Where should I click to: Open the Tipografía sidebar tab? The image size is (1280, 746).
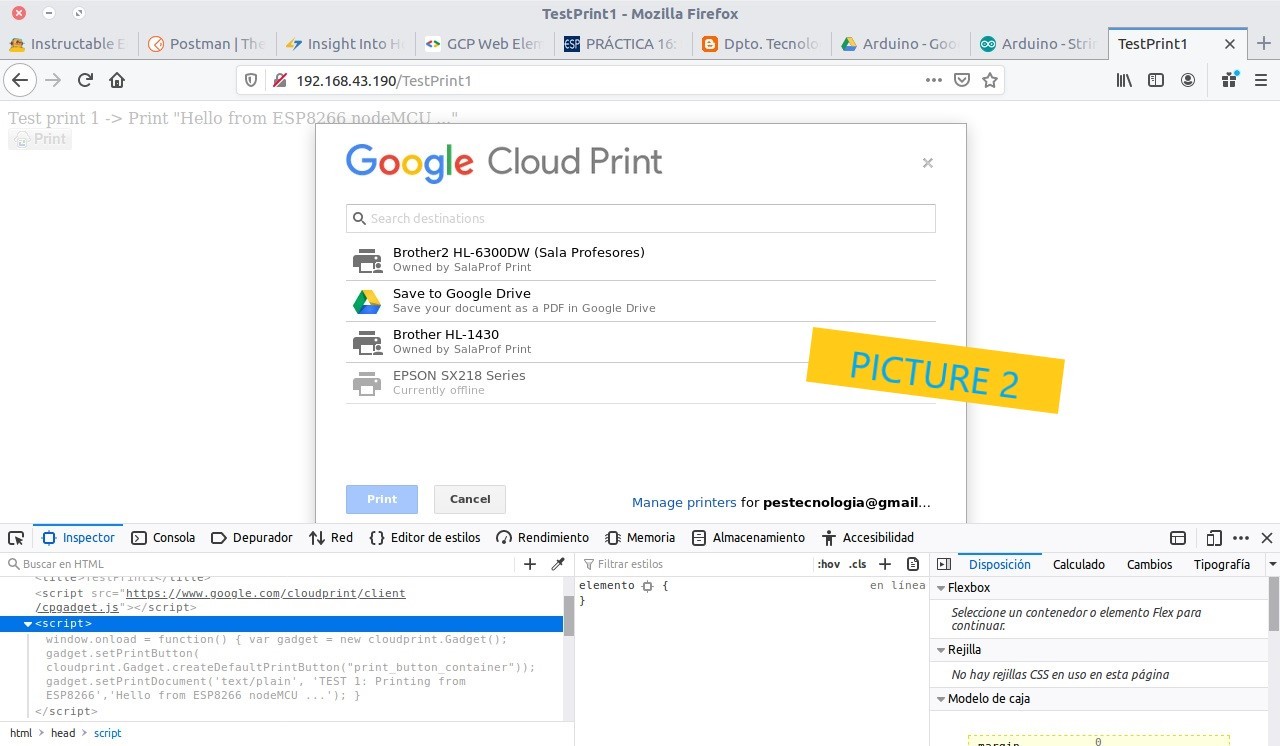click(x=1221, y=564)
